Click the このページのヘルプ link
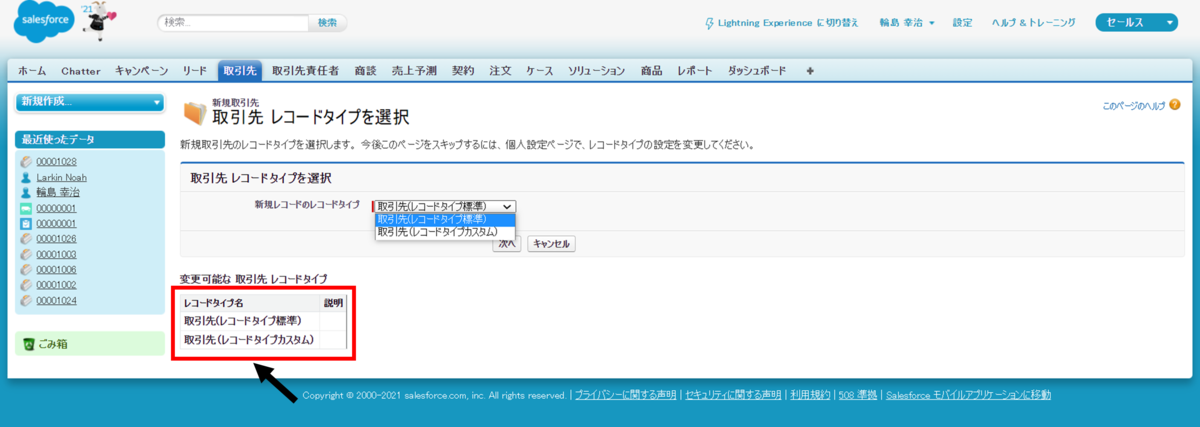The width and height of the screenshot is (1200, 427). pyautogui.click(x=1134, y=104)
